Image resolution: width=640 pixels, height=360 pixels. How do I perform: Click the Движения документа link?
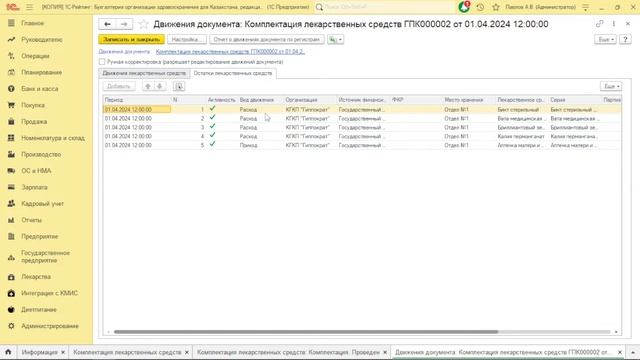(x=124, y=51)
